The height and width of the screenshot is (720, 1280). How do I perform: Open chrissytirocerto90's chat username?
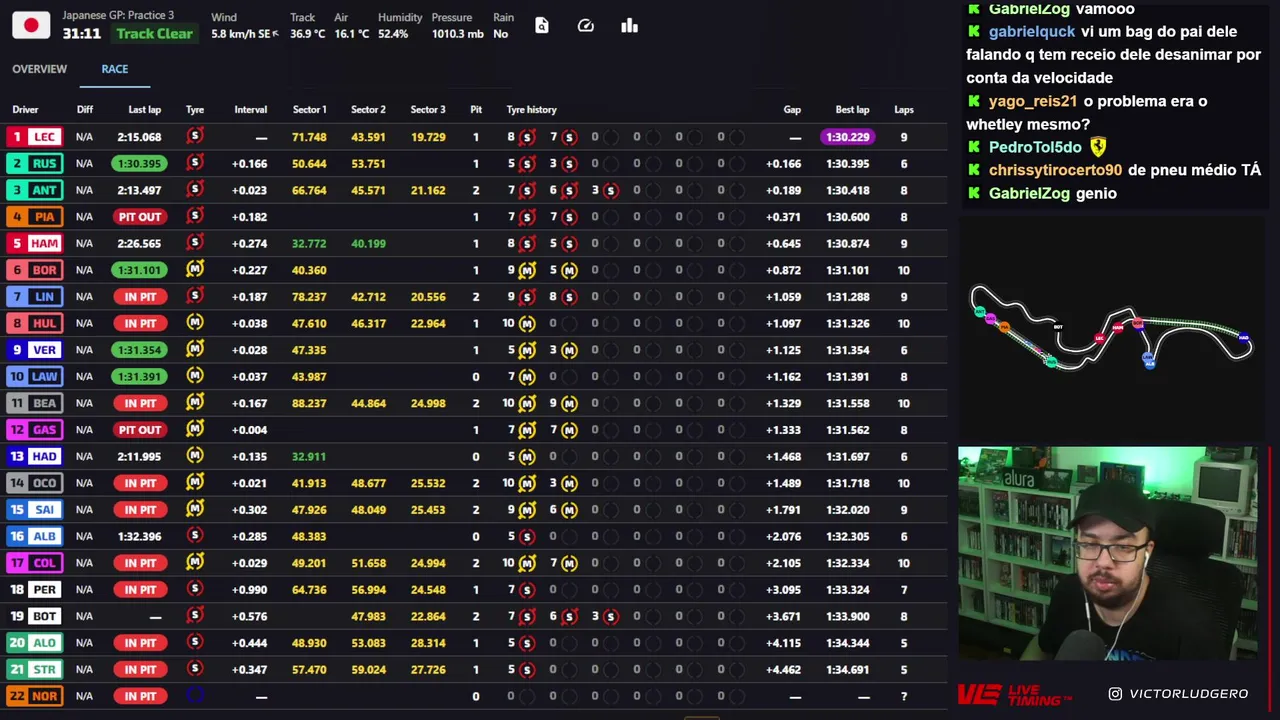point(1055,170)
